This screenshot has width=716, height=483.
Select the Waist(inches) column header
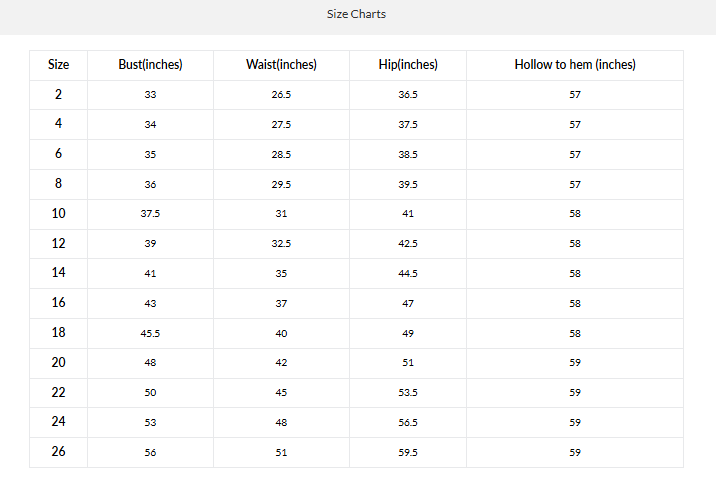click(281, 65)
